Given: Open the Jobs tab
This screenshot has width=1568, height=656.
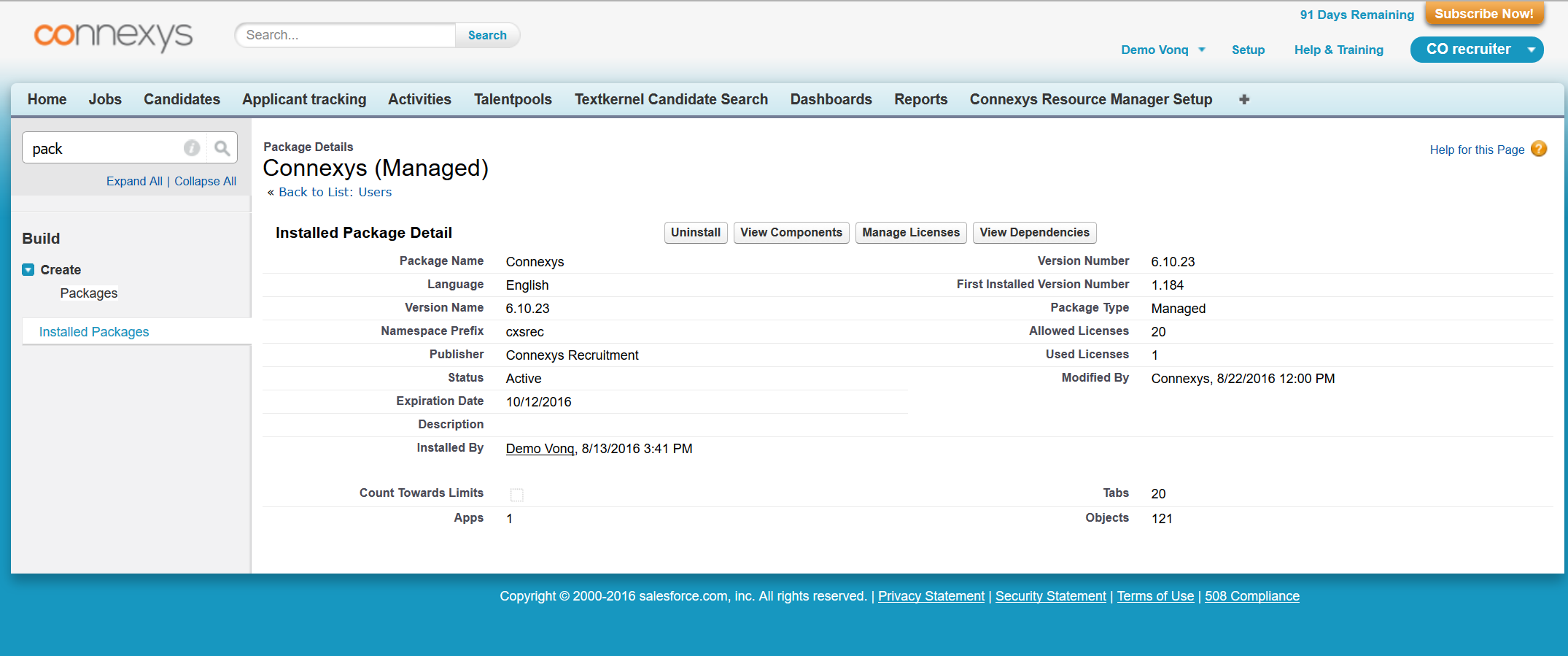Looking at the screenshot, I should coord(105,99).
